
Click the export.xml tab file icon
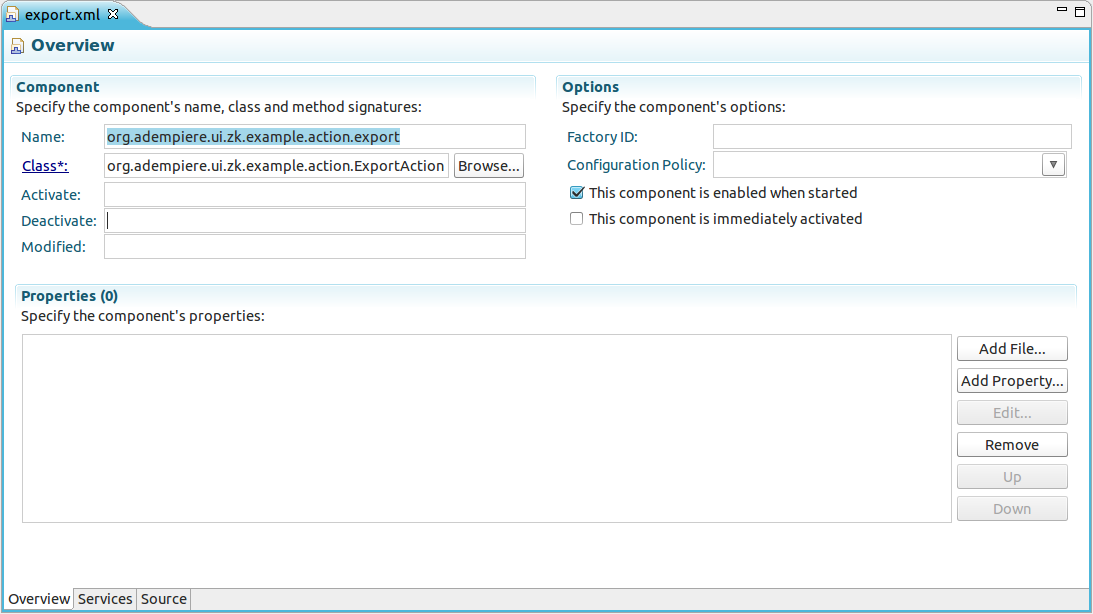13,14
